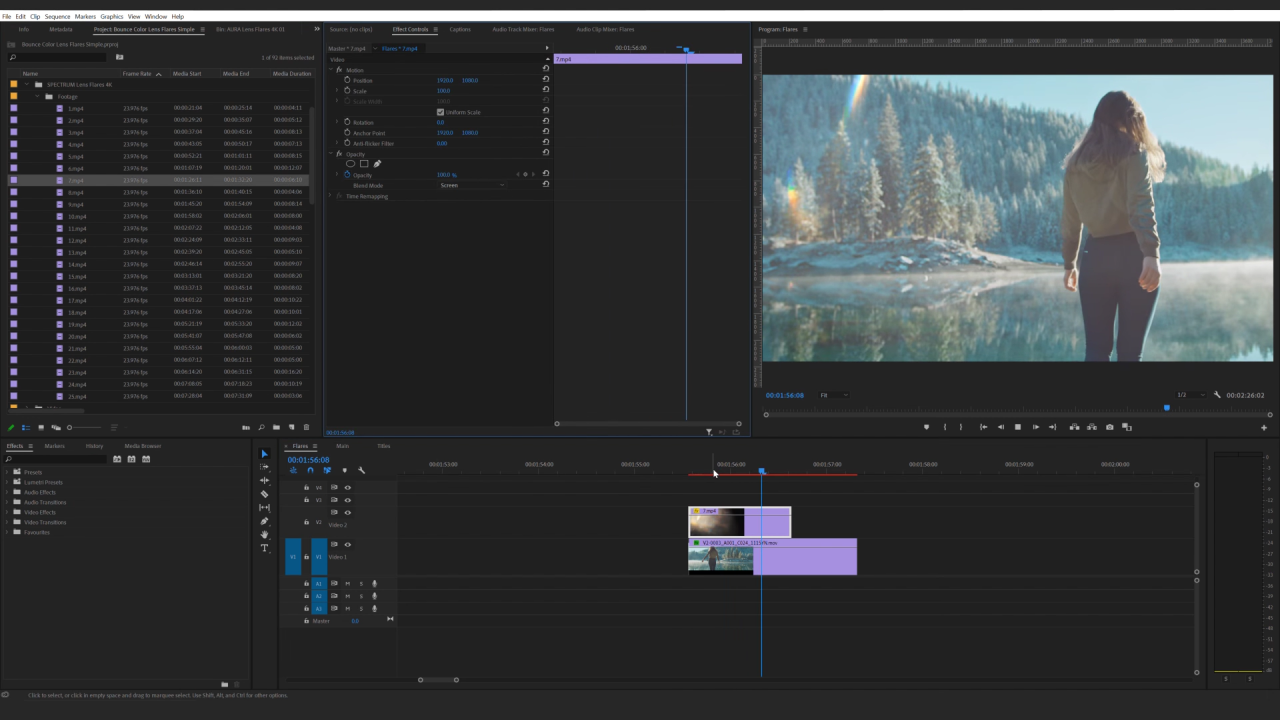
Task: Mute audio track A1
Action: [348, 583]
